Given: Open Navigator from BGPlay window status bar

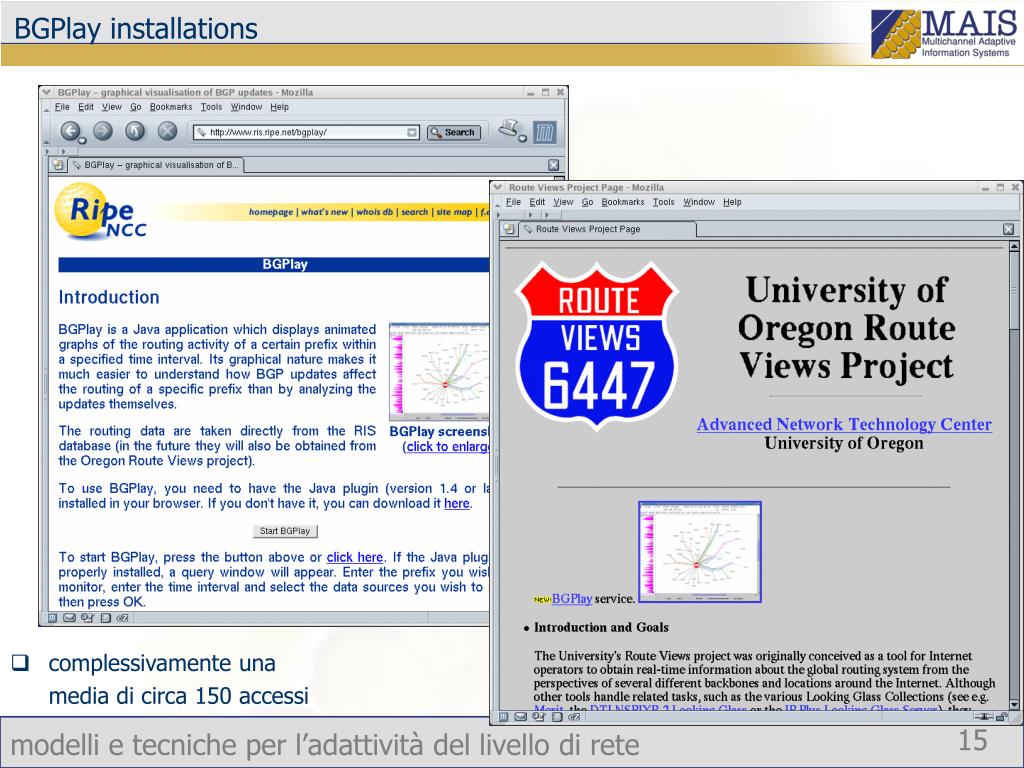Looking at the screenshot, I should pyautogui.click(x=52, y=618).
